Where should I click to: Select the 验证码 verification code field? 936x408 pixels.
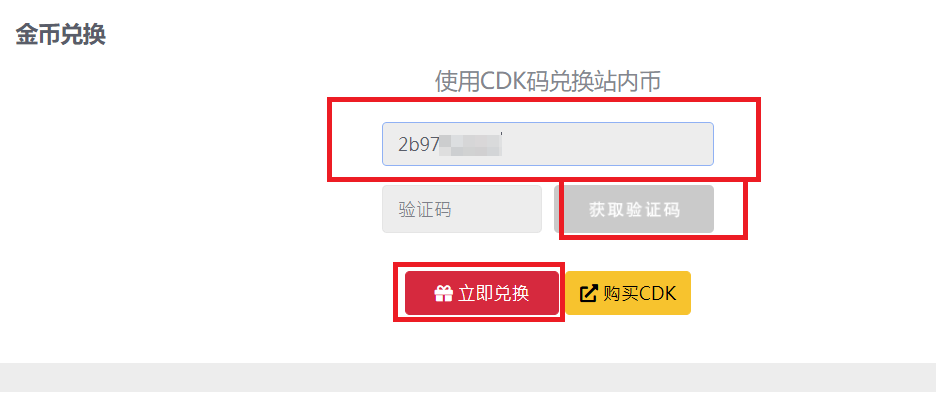(462, 209)
